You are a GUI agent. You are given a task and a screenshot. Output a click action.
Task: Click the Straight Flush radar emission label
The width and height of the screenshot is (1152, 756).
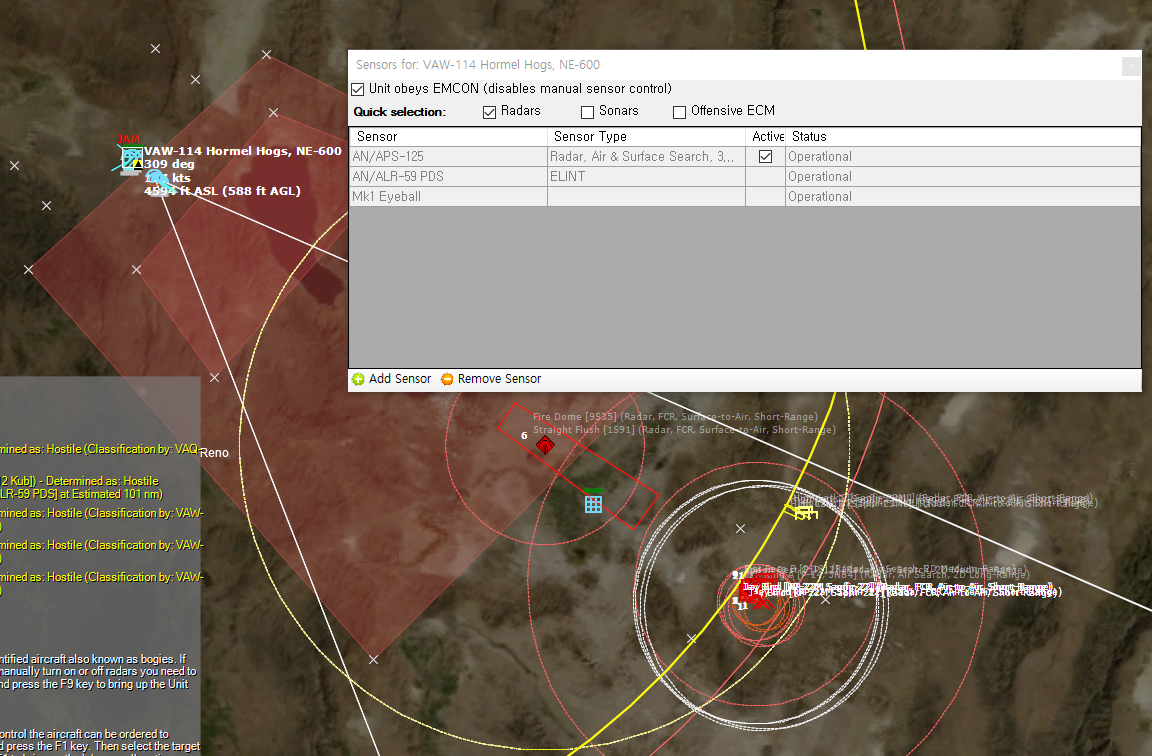tap(684, 430)
